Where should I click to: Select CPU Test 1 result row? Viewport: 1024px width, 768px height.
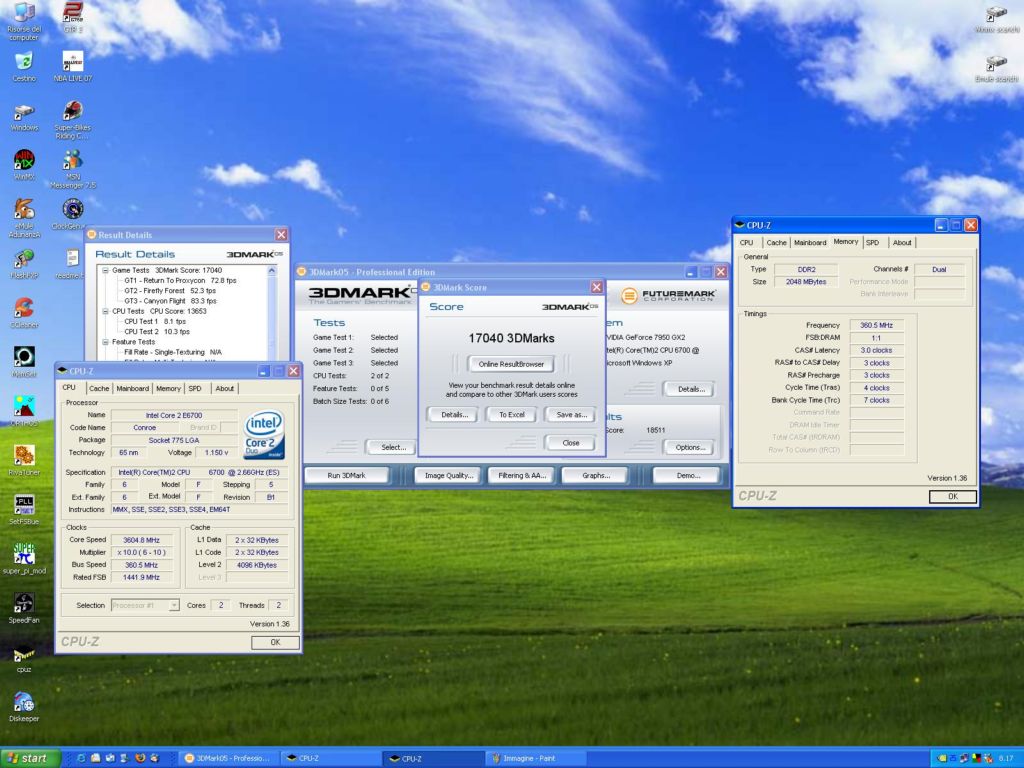pos(155,321)
